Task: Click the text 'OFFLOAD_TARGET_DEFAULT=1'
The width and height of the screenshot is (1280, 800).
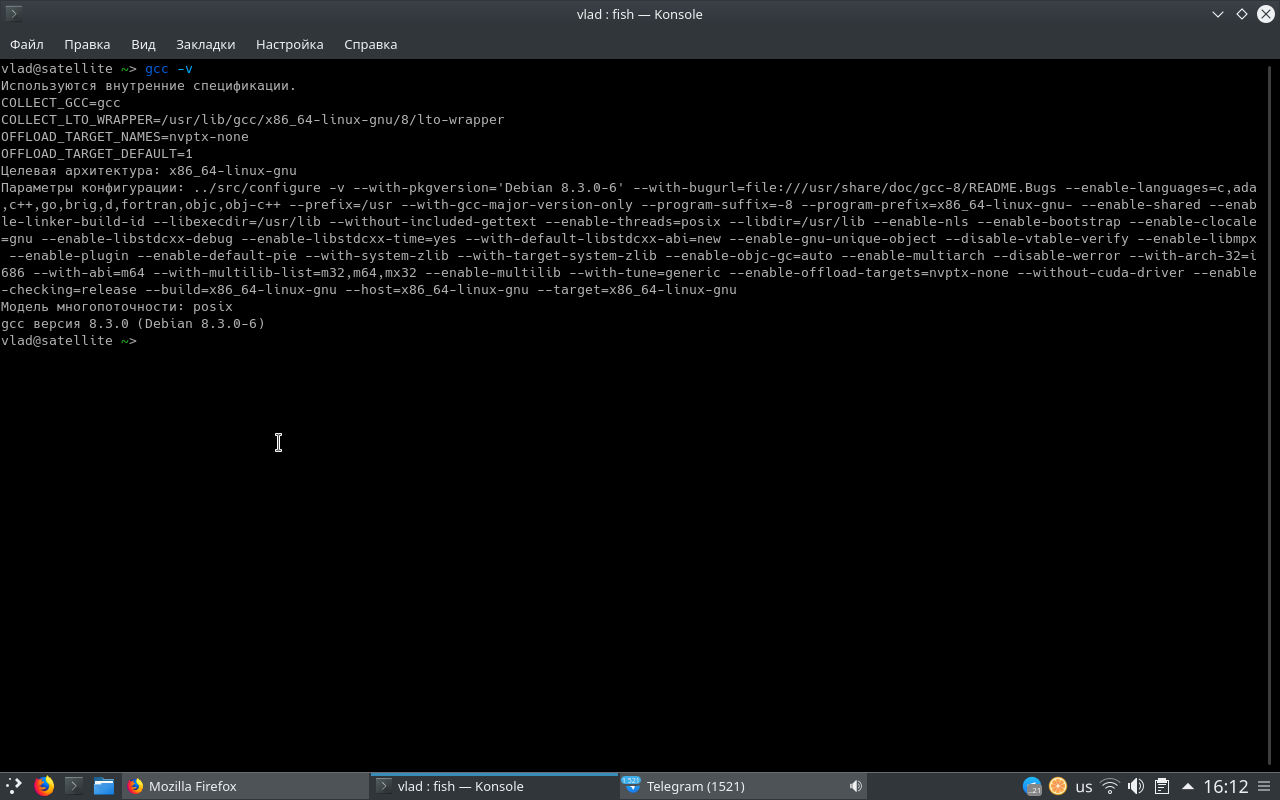Action: 97,154
